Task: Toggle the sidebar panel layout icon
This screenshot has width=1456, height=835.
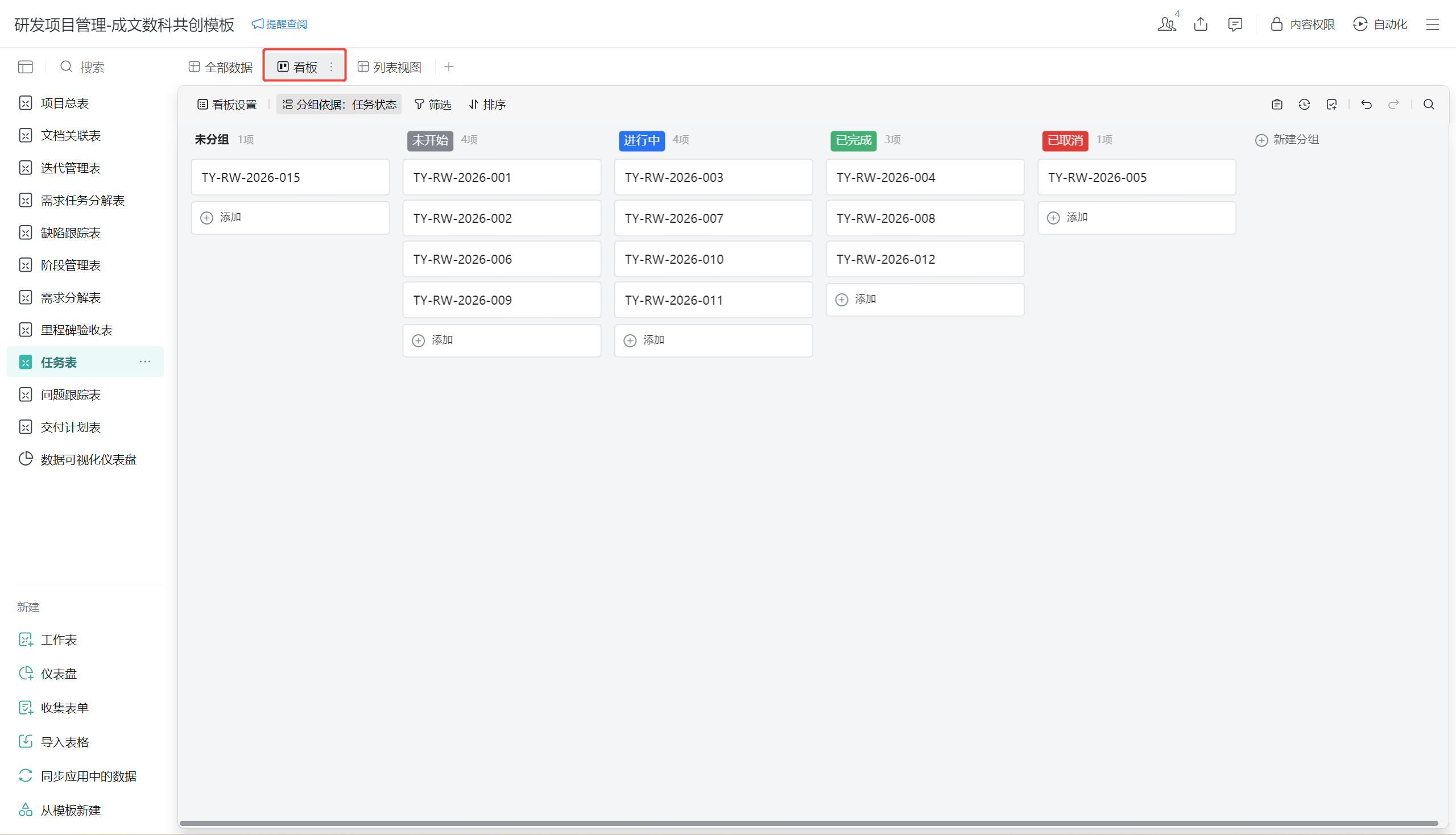Action: [x=25, y=67]
